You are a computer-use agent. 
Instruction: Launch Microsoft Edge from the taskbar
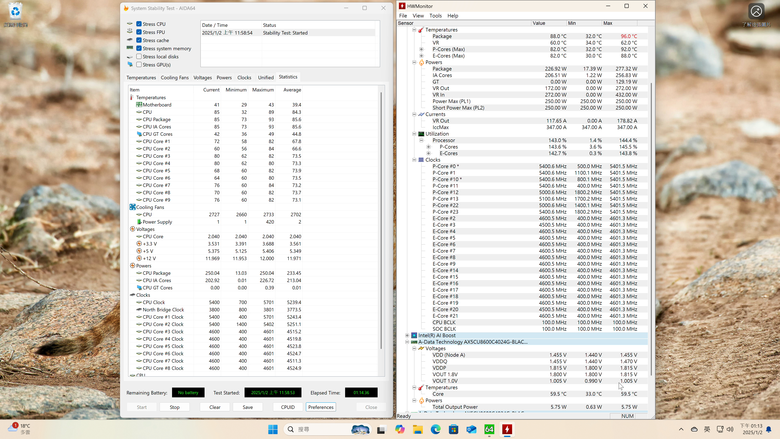pos(436,430)
